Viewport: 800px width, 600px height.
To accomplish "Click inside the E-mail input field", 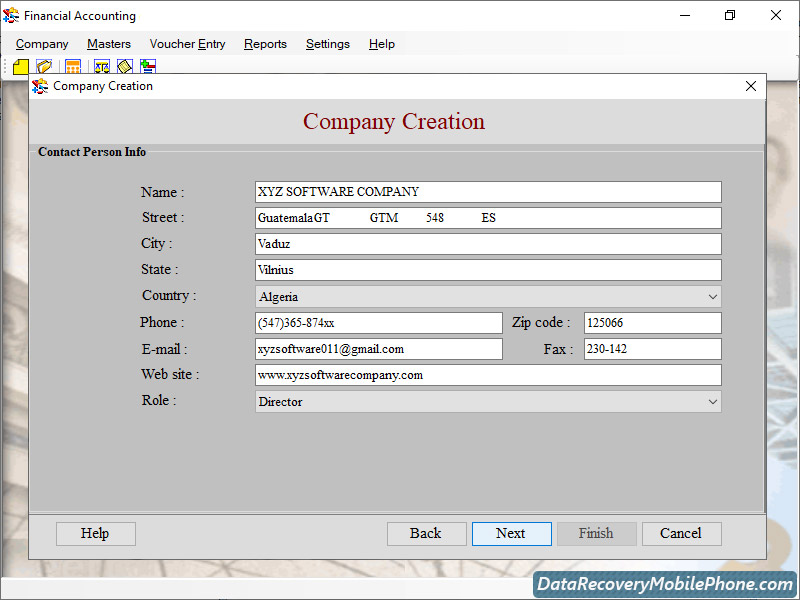I will click(x=378, y=348).
